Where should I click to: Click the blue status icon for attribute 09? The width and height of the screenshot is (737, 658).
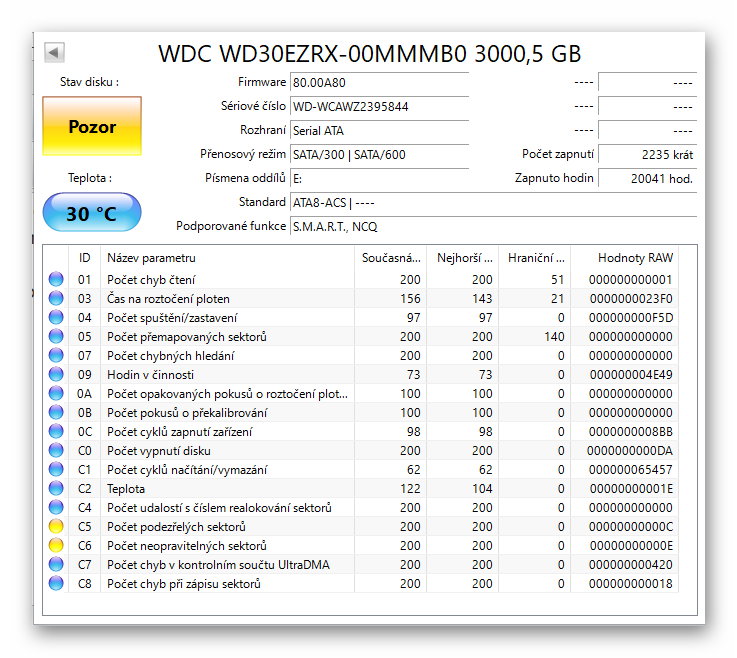click(x=56, y=375)
